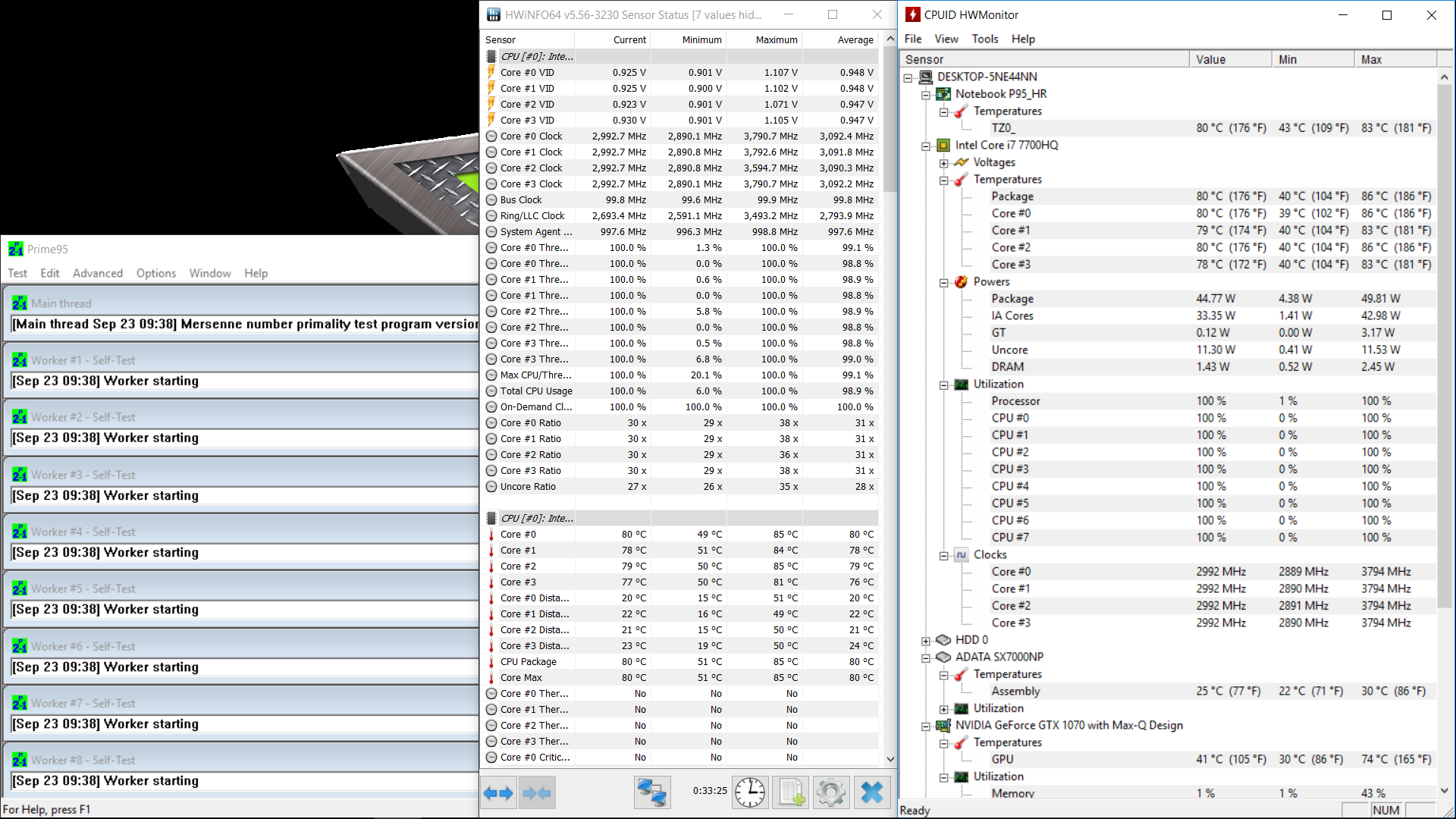Collapse the NVIDIA GeForce GTX 1070 node
The image size is (1456, 819).
coord(926,726)
